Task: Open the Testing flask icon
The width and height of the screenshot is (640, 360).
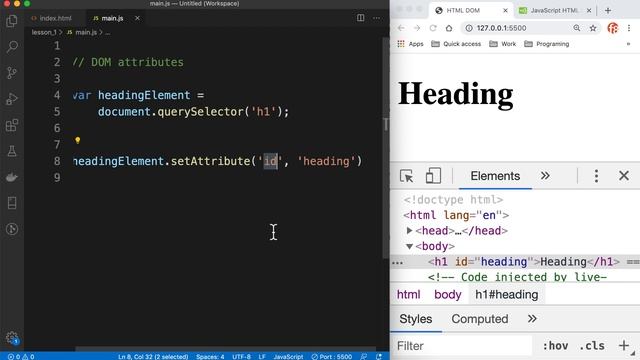Action: click(12, 151)
